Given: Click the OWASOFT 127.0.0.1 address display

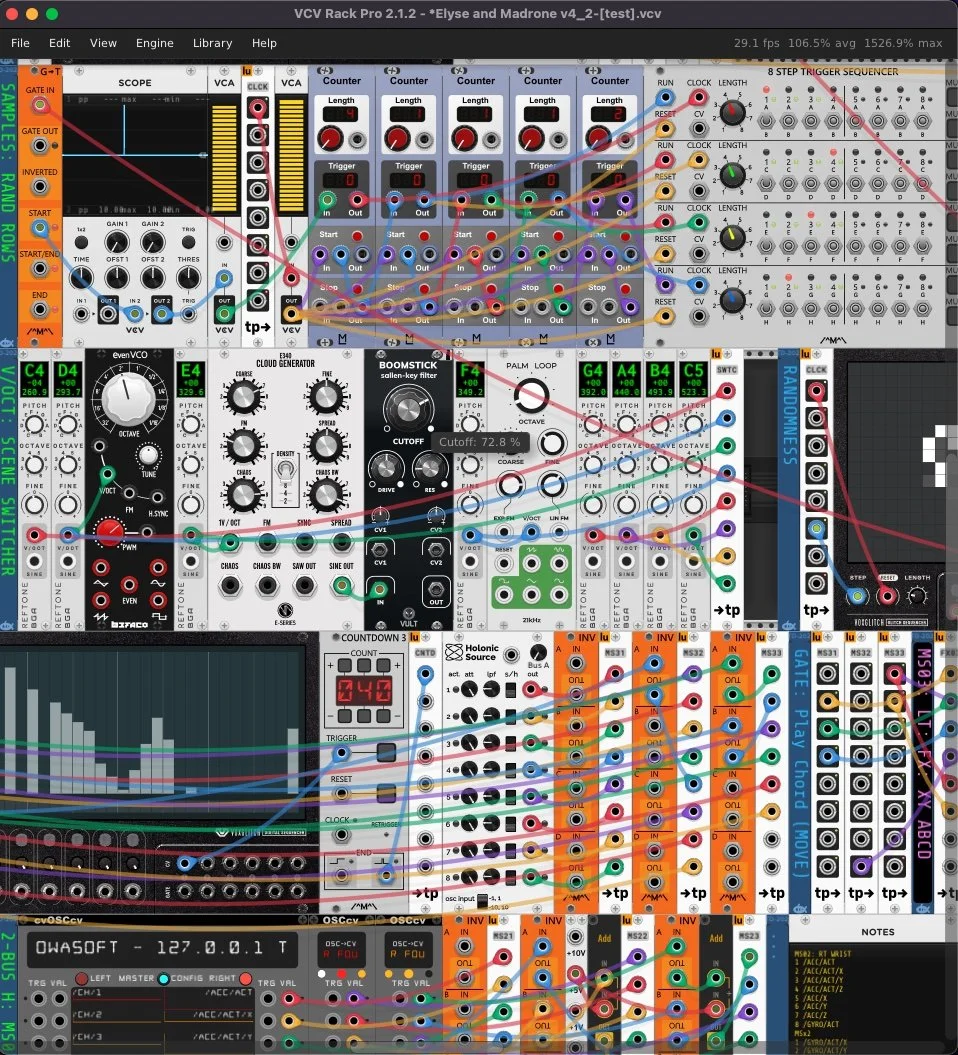Looking at the screenshot, I should (161, 947).
